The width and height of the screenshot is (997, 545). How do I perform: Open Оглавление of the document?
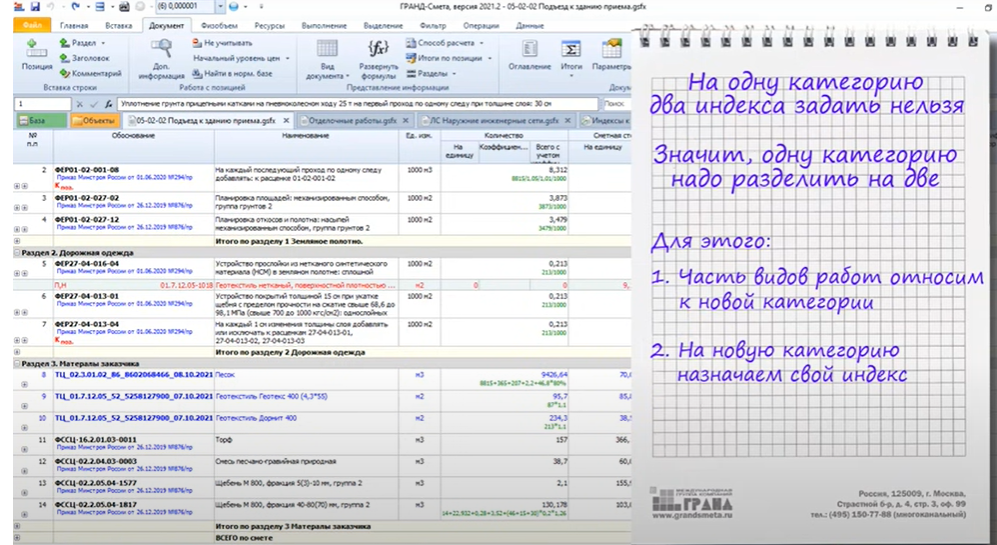tap(530, 55)
